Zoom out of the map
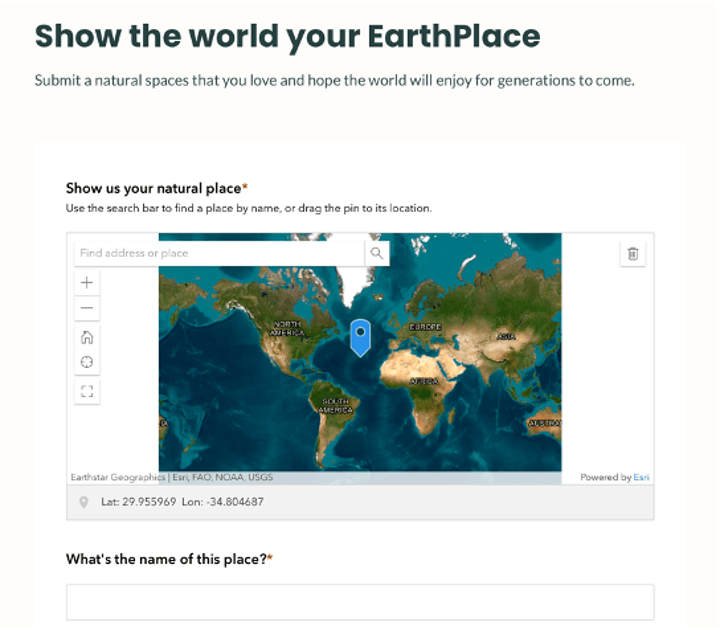 [87, 308]
